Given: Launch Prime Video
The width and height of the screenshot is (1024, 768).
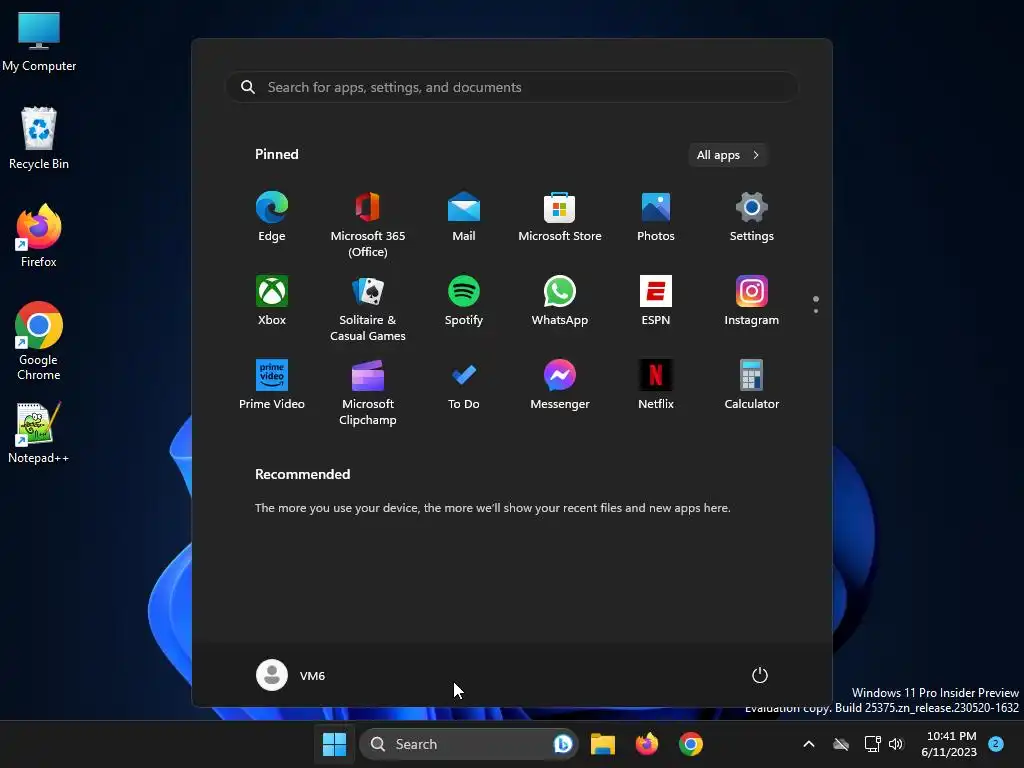Looking at the screenshot, I should click(x=272, y=385).
